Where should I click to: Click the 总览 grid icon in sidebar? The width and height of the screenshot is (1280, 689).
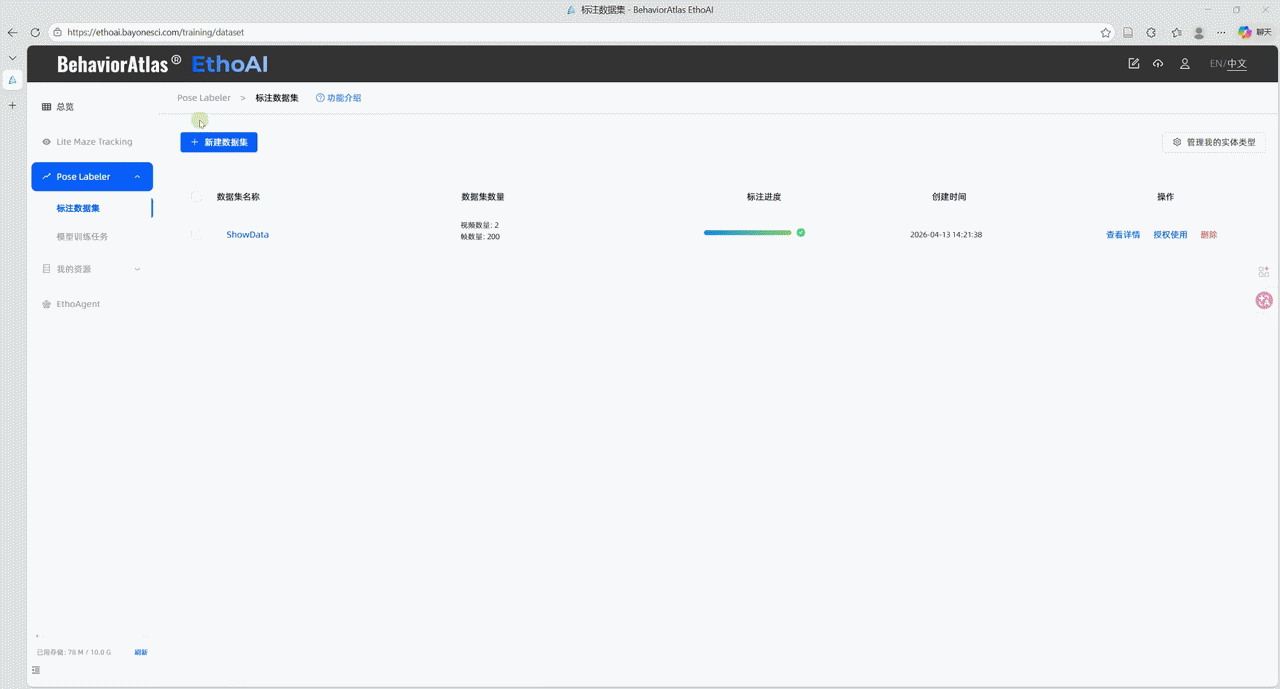tap(46, 107)
